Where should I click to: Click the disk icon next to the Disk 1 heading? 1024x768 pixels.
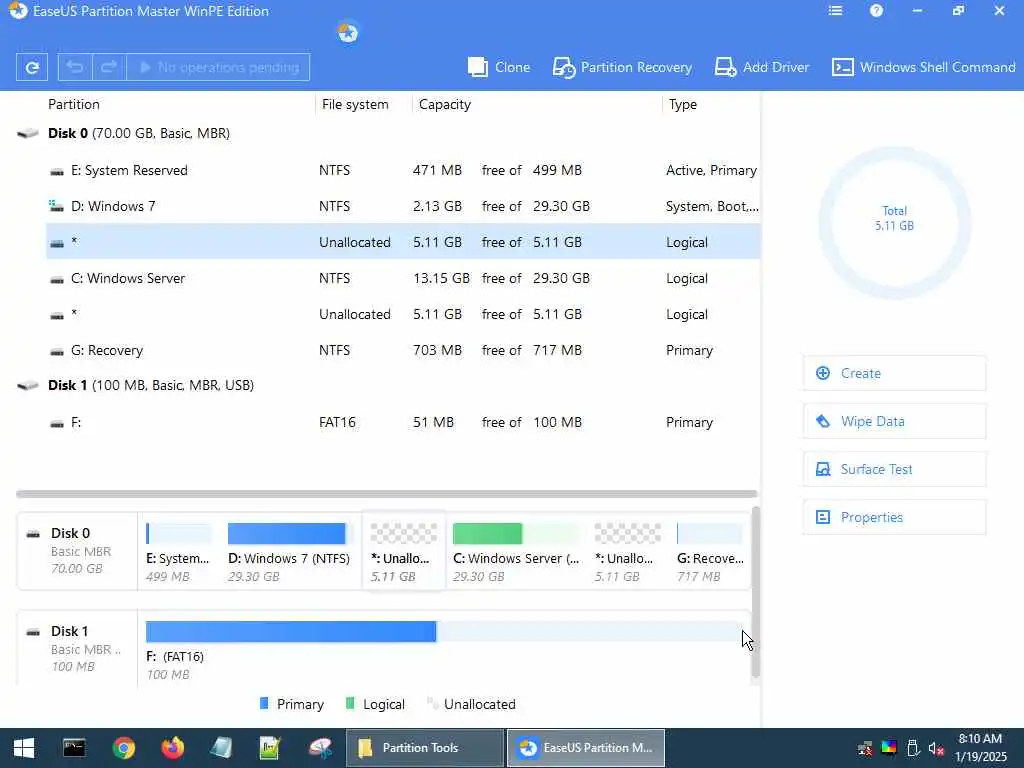point(27,385)
